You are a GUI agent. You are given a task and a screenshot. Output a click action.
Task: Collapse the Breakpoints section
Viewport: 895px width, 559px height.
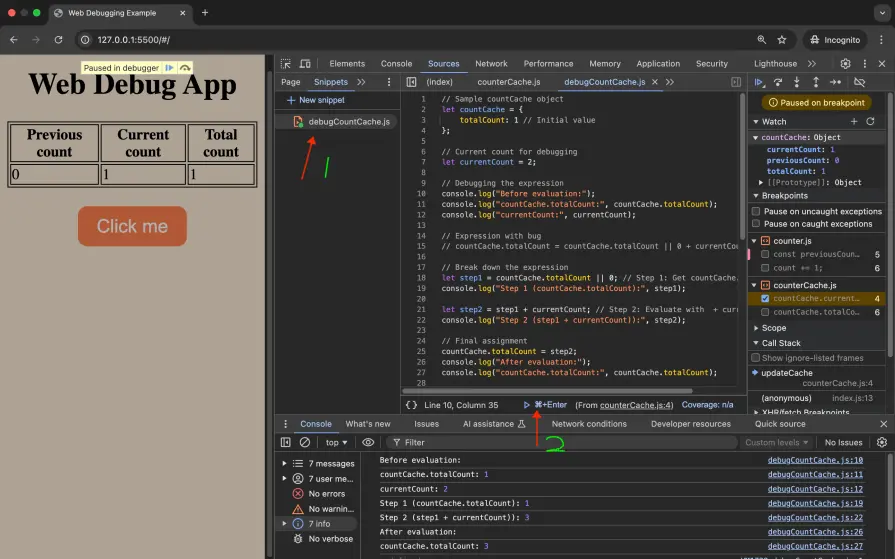(756, 196)
